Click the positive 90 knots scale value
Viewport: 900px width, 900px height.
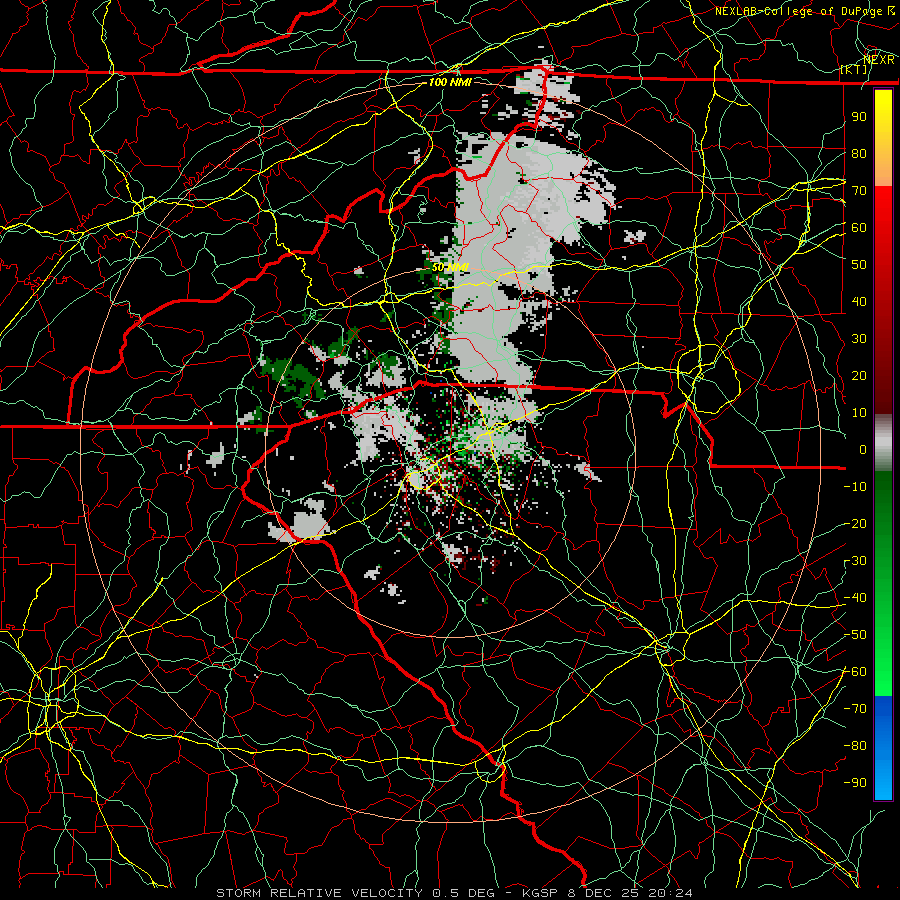859,117
